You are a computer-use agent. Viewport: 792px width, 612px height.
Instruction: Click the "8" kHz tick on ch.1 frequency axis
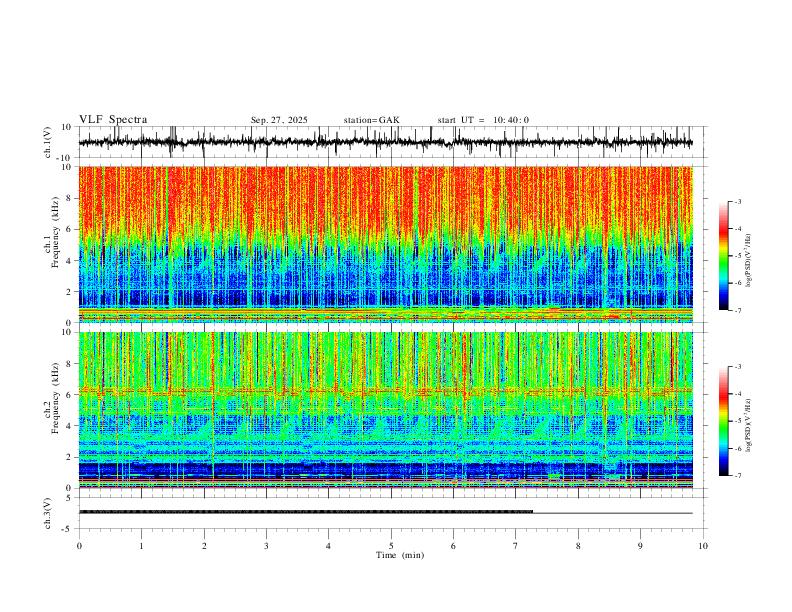pos(69,198)
